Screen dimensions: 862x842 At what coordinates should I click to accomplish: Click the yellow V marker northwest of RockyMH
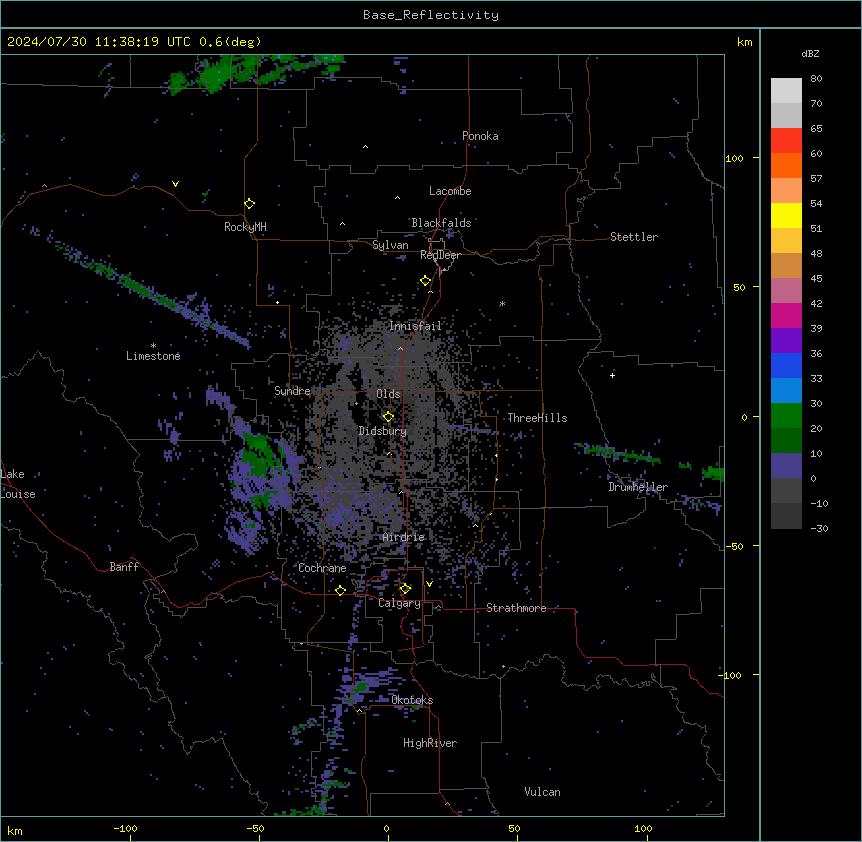(x=175, y=184)
